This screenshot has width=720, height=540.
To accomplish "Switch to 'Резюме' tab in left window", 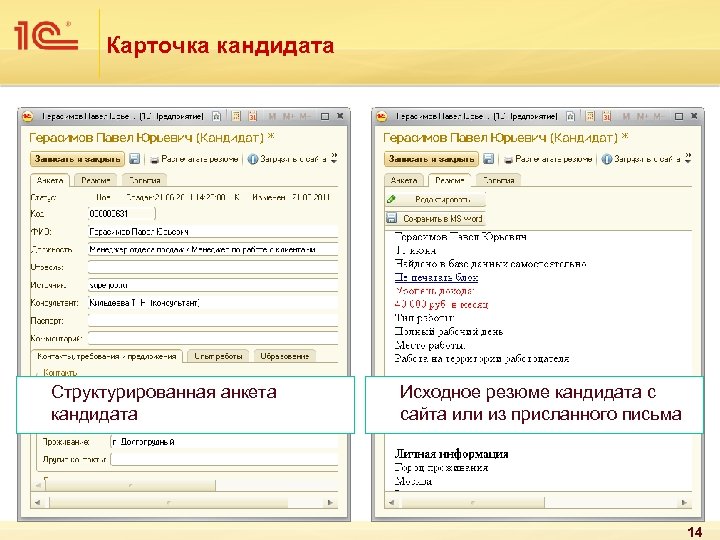I will (96, 180).
